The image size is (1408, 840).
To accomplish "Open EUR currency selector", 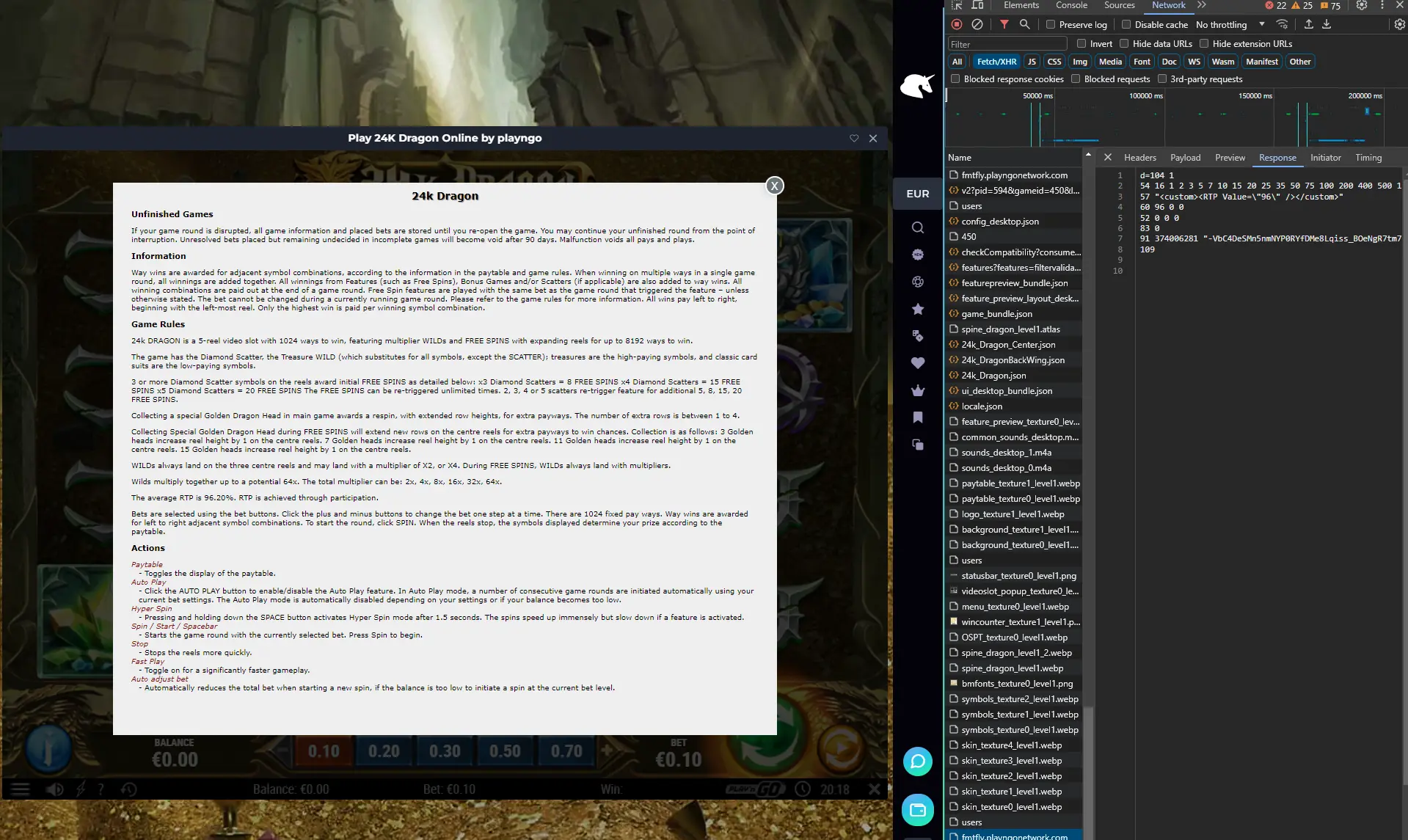I will (x=918, y=194).
